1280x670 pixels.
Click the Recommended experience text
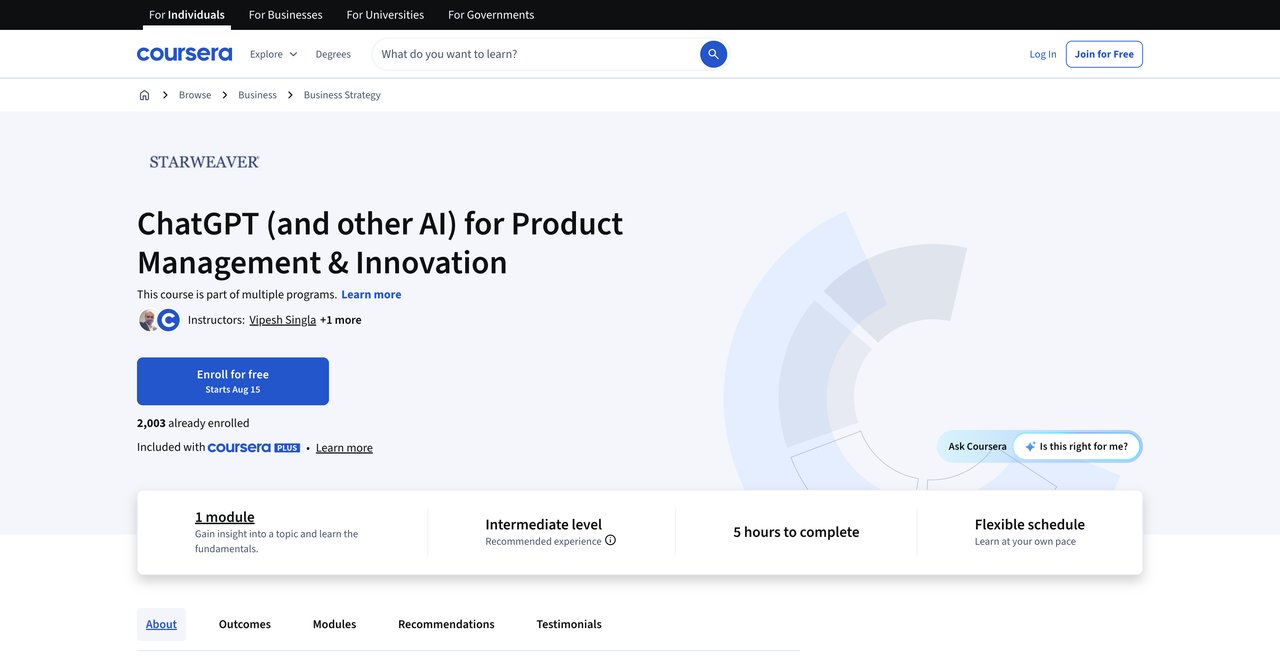click(543, 541)
